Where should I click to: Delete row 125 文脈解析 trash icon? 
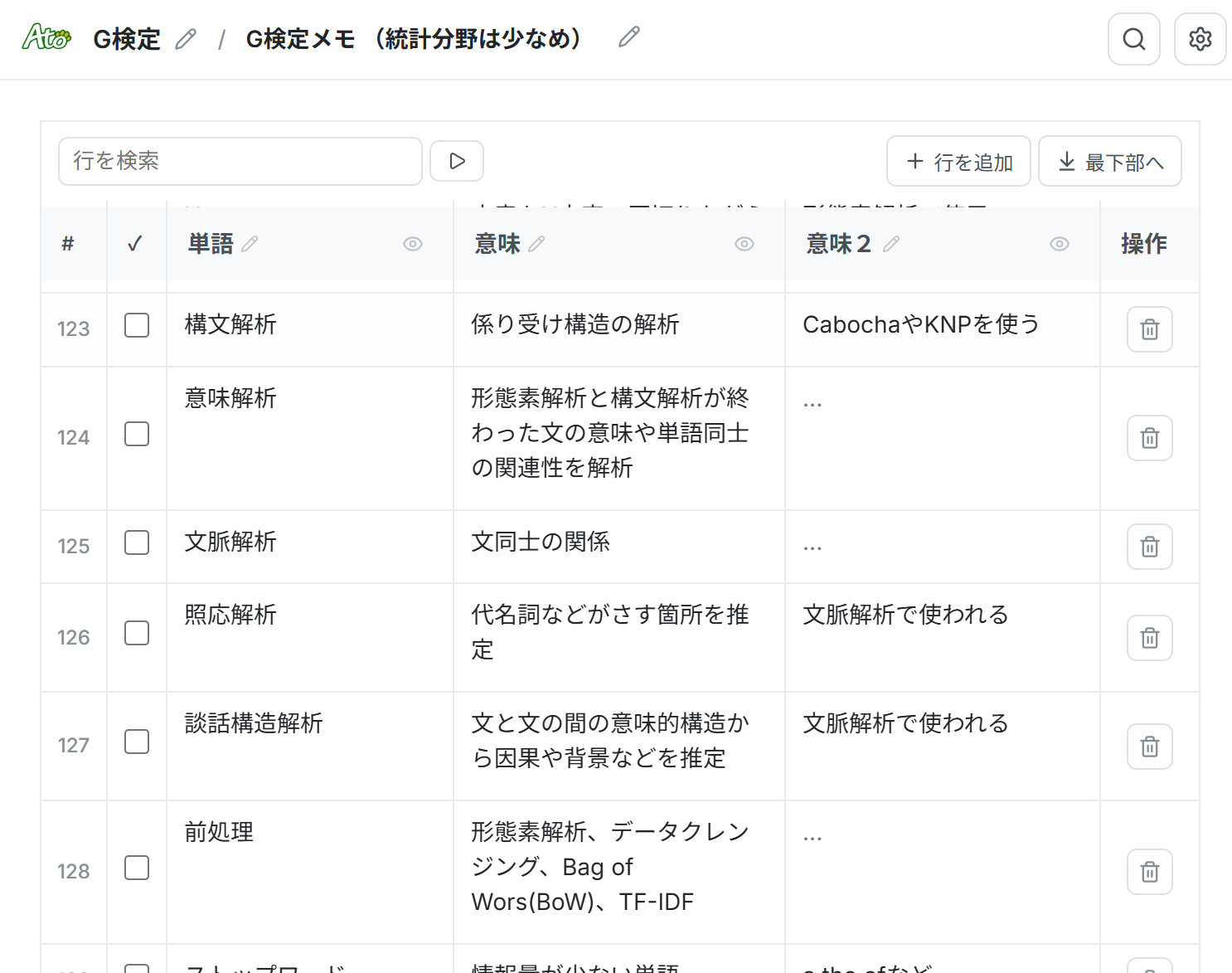point(1149,547)
